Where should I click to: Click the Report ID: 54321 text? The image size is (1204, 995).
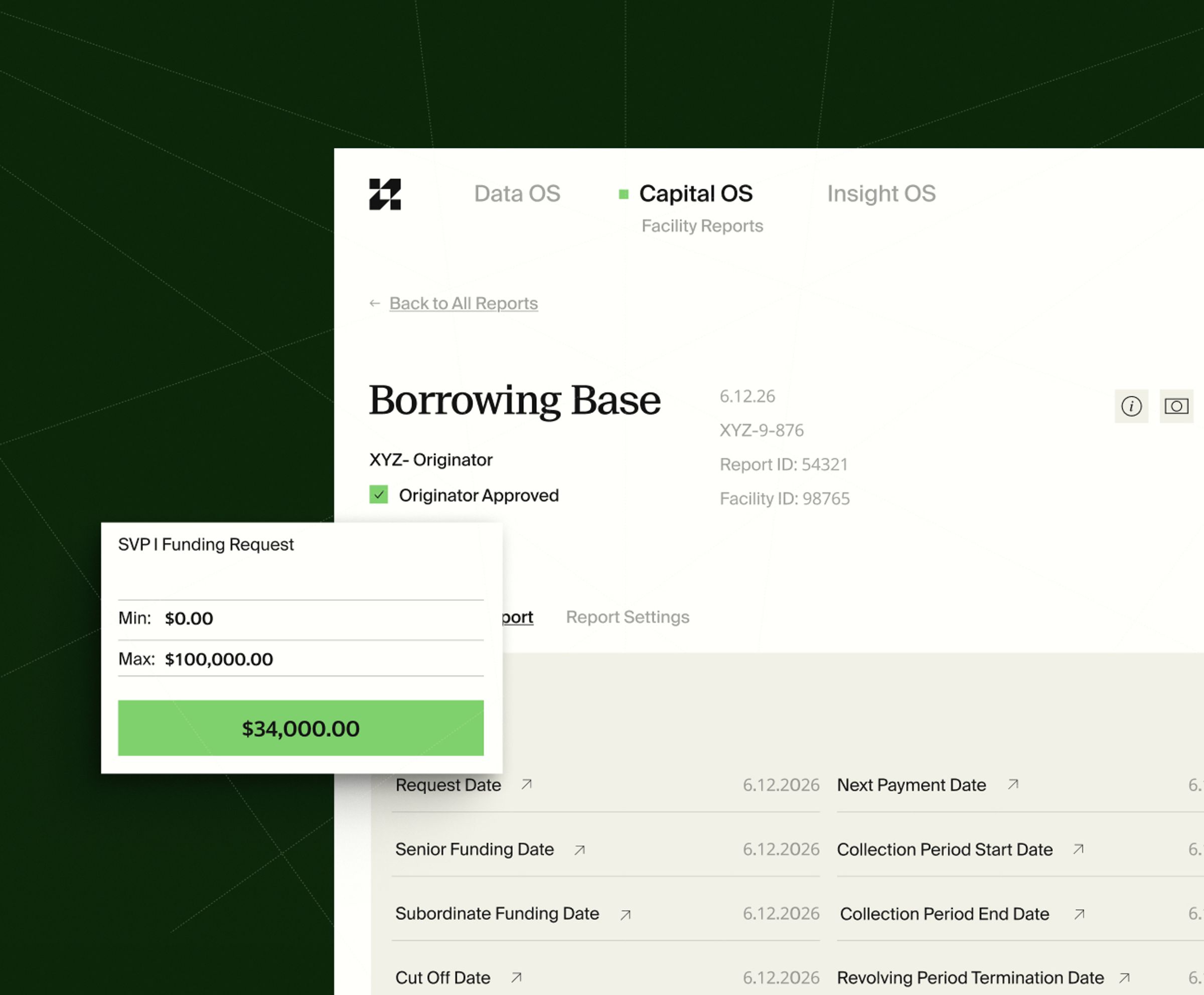click(x=784, y=464)
